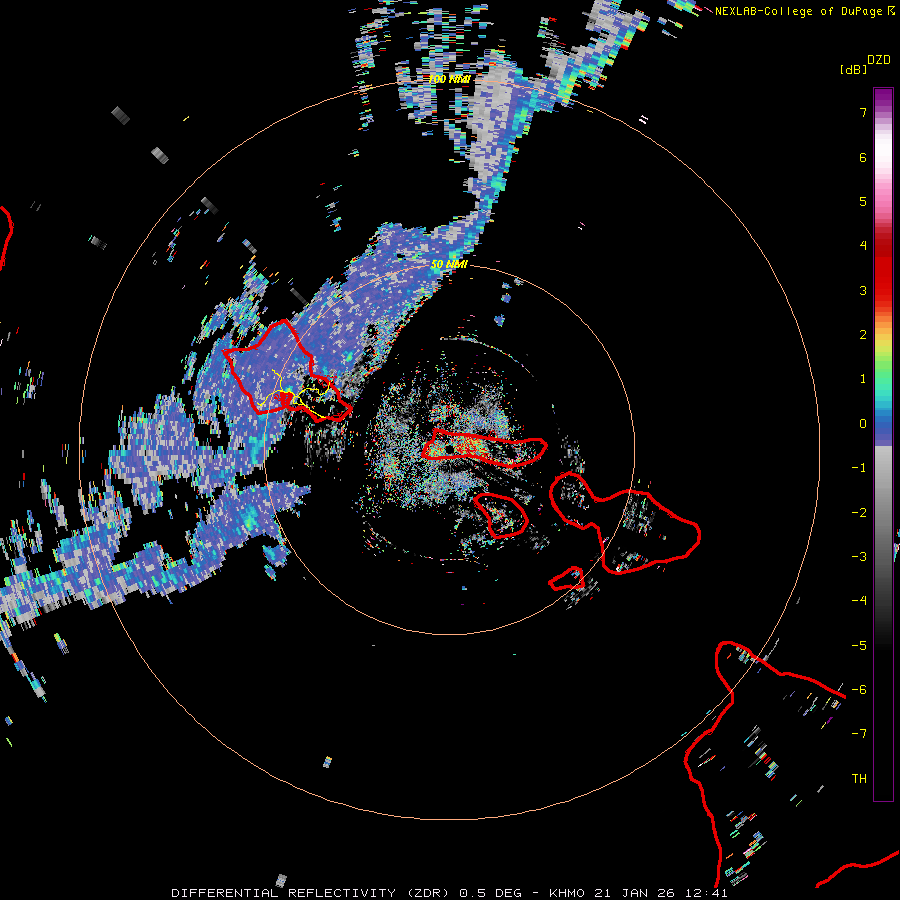
Task: Click the -5 value on color scale
Action: pos(859,646)
